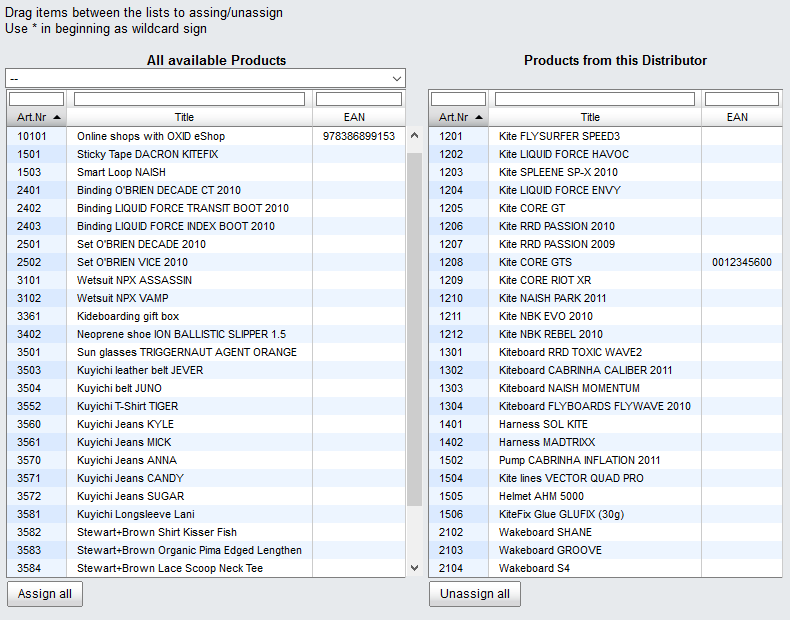Select KiteFix Glue GLUFIX (30g)
This screenshot has height=620, width=790.
click(x=606, y=514)
